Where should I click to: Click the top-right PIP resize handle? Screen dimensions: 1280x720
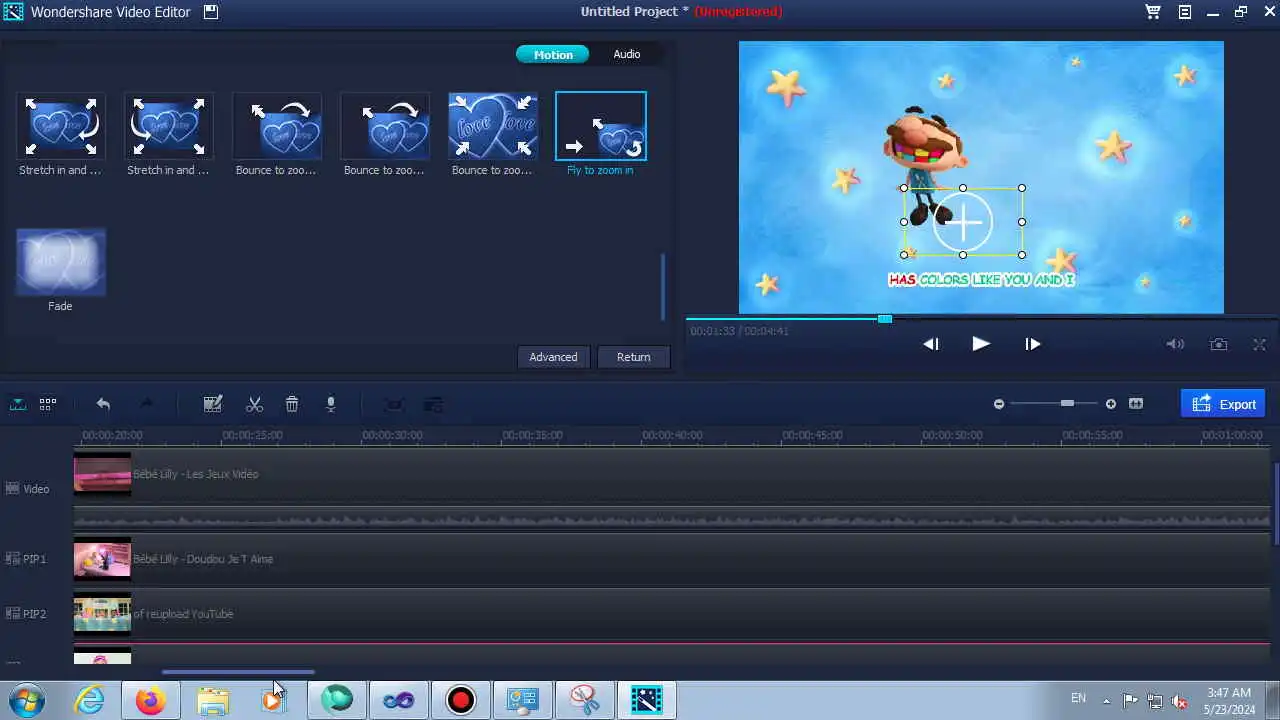[x=1022, y=188]
